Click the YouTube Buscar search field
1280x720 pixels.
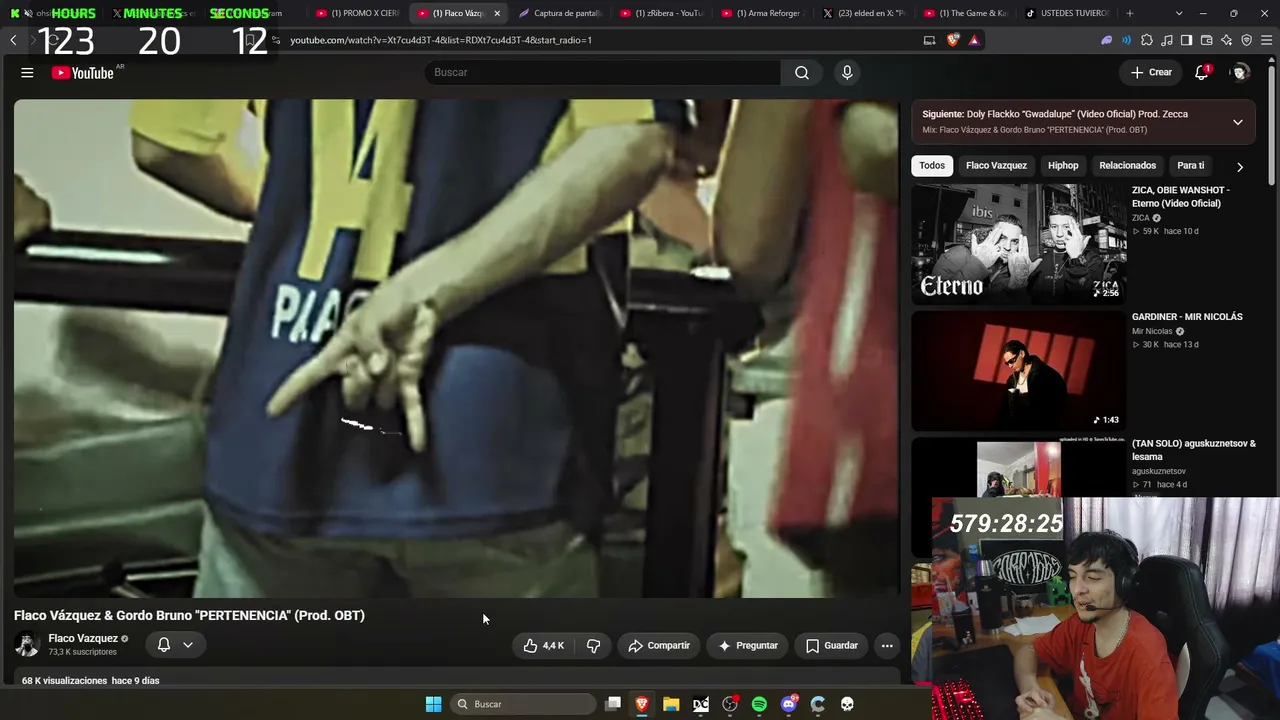[605, 72]
